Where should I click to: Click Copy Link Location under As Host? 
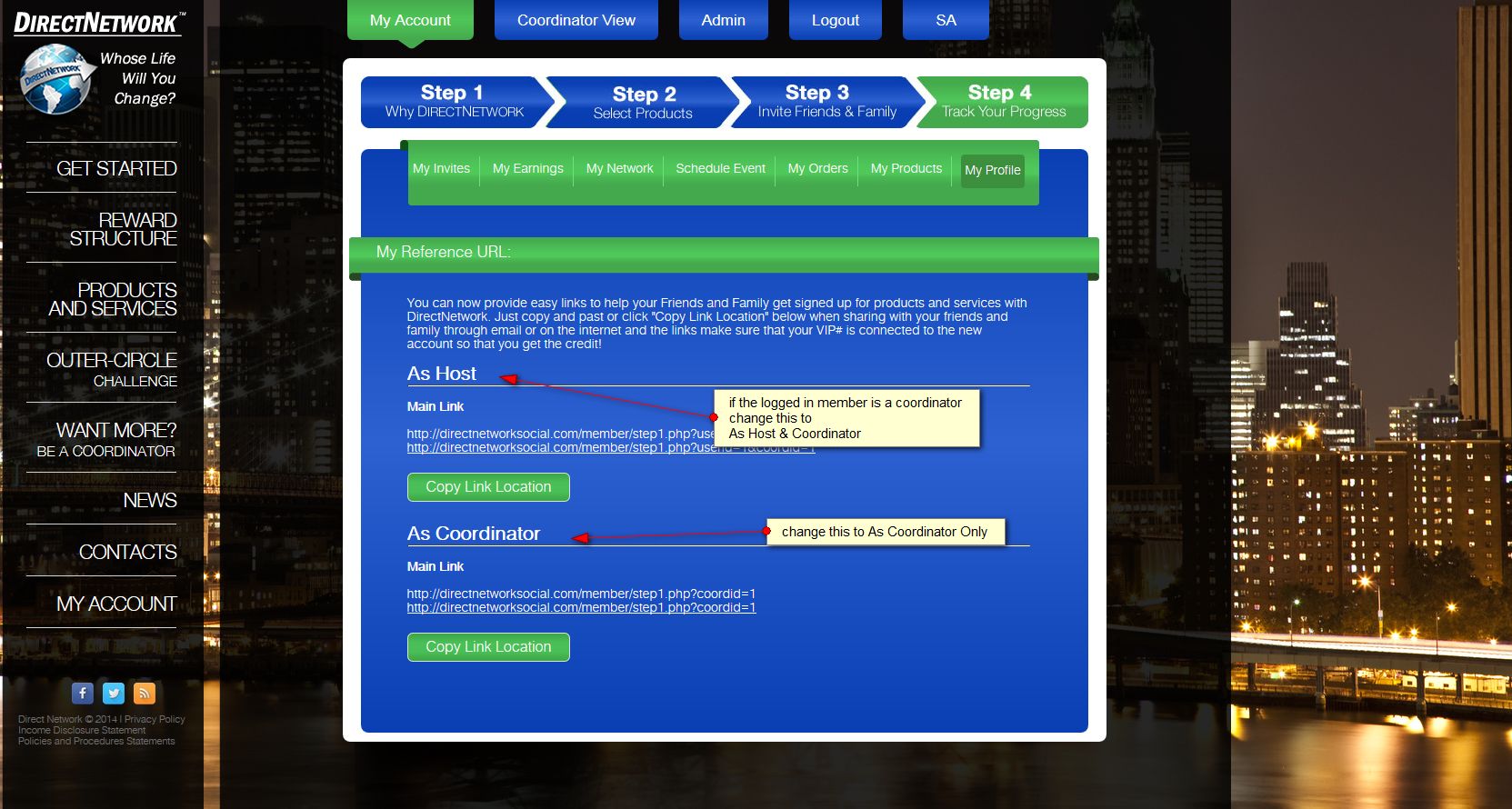coord(488,487)
